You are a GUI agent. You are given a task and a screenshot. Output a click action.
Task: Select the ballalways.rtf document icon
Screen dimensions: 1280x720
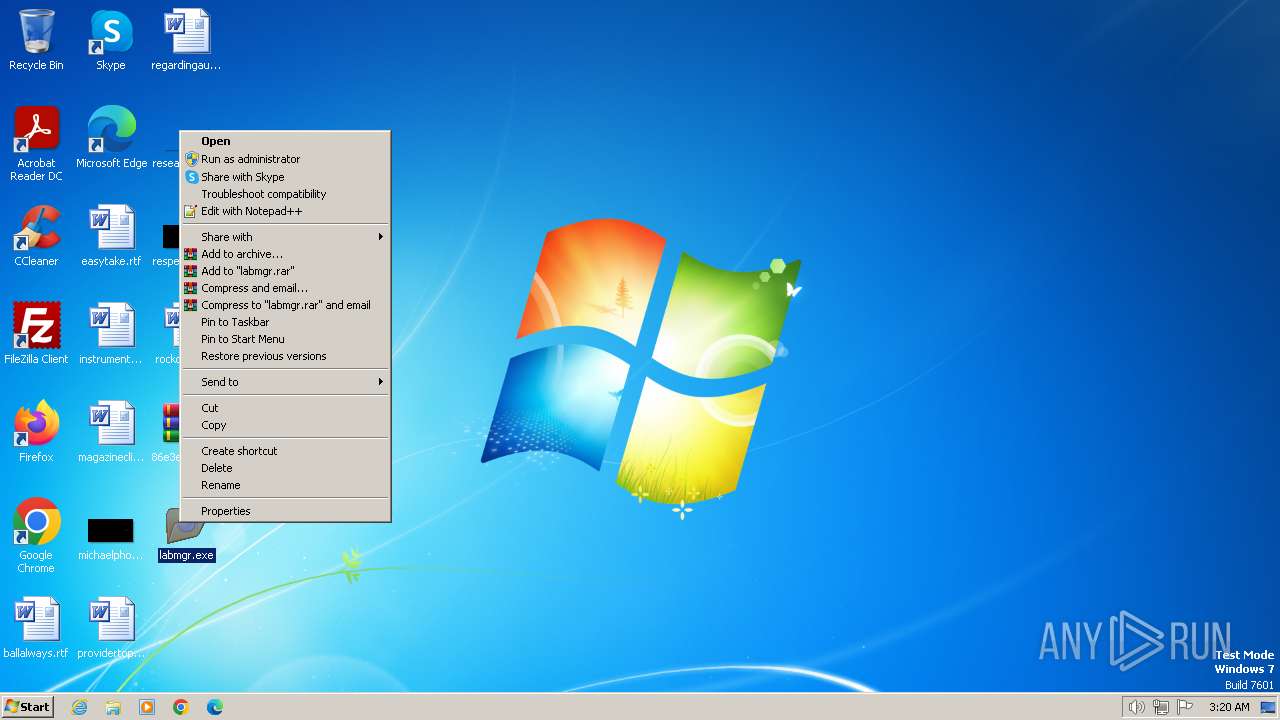pos(36,628)
